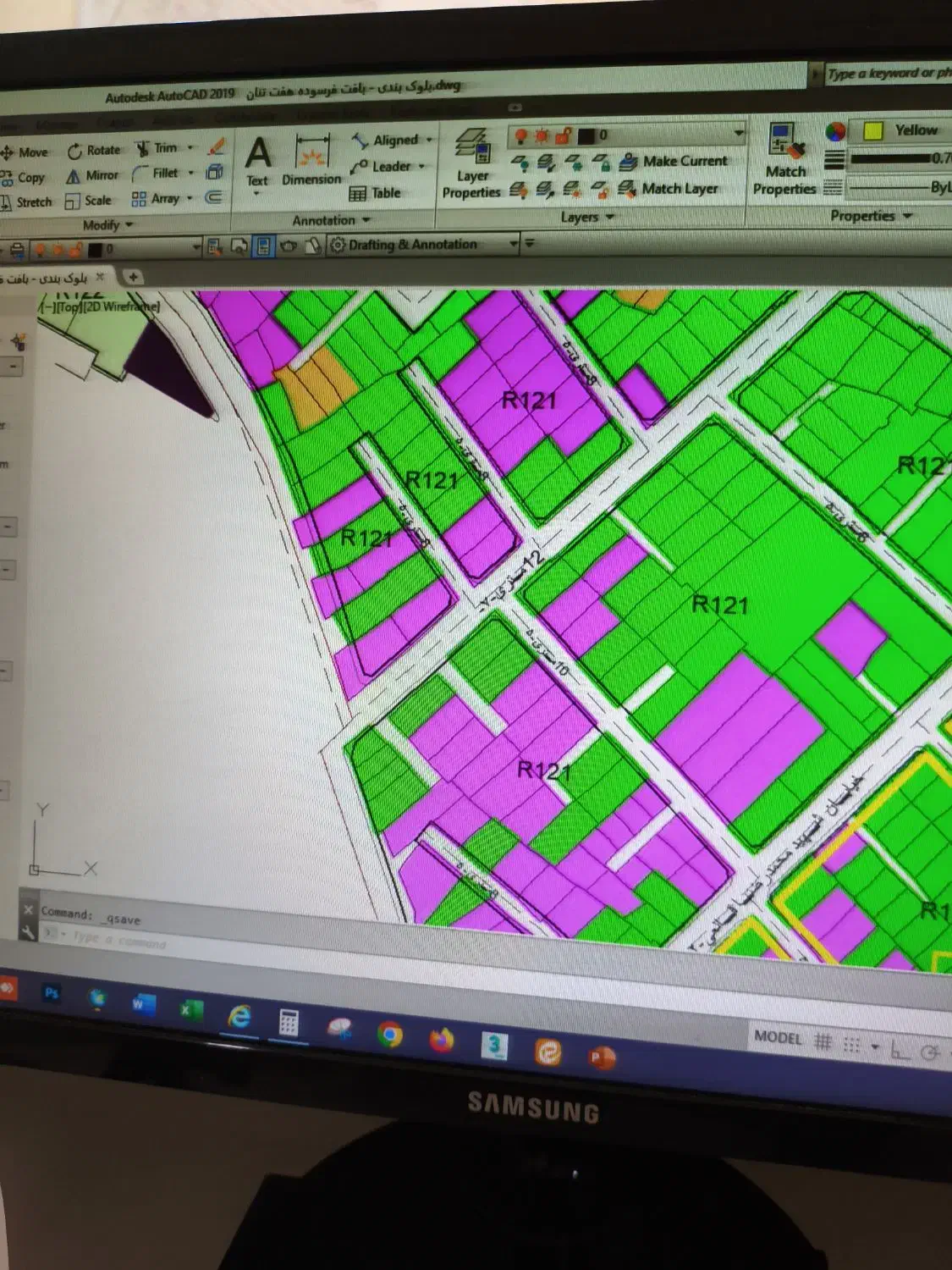Image resolution: width=952 pixels, height=1270 pixels.
Task: Insert a Table from Annotation panel
Action: pos(376,193)
